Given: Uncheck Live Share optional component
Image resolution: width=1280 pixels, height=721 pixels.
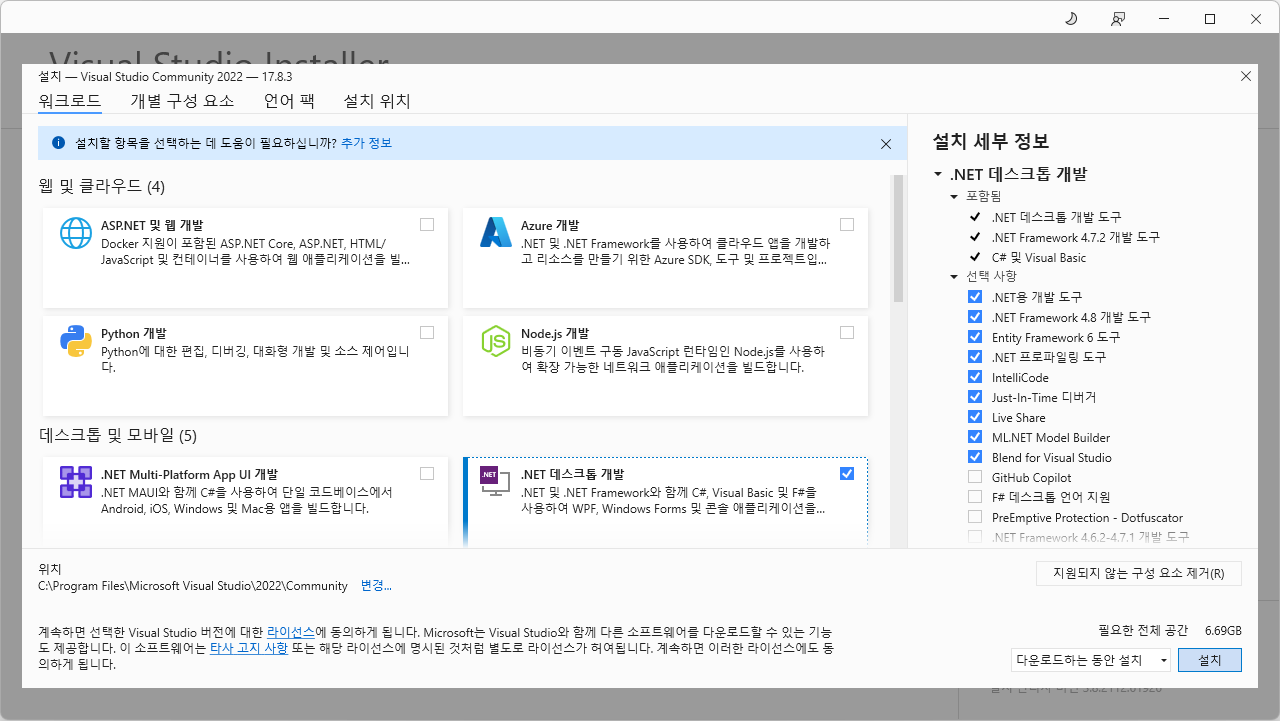Looking at the screenshot, I should (x=975, y=417).
